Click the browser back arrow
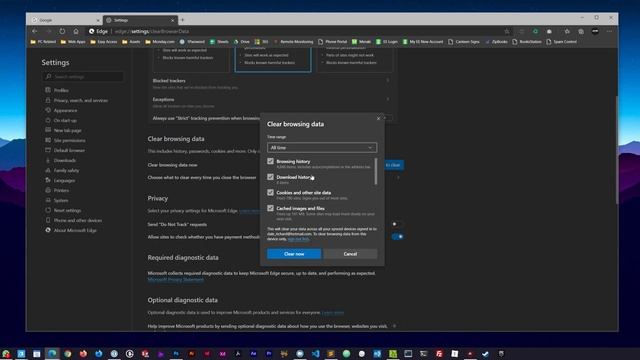640x360 pixels. coord(35,31)
